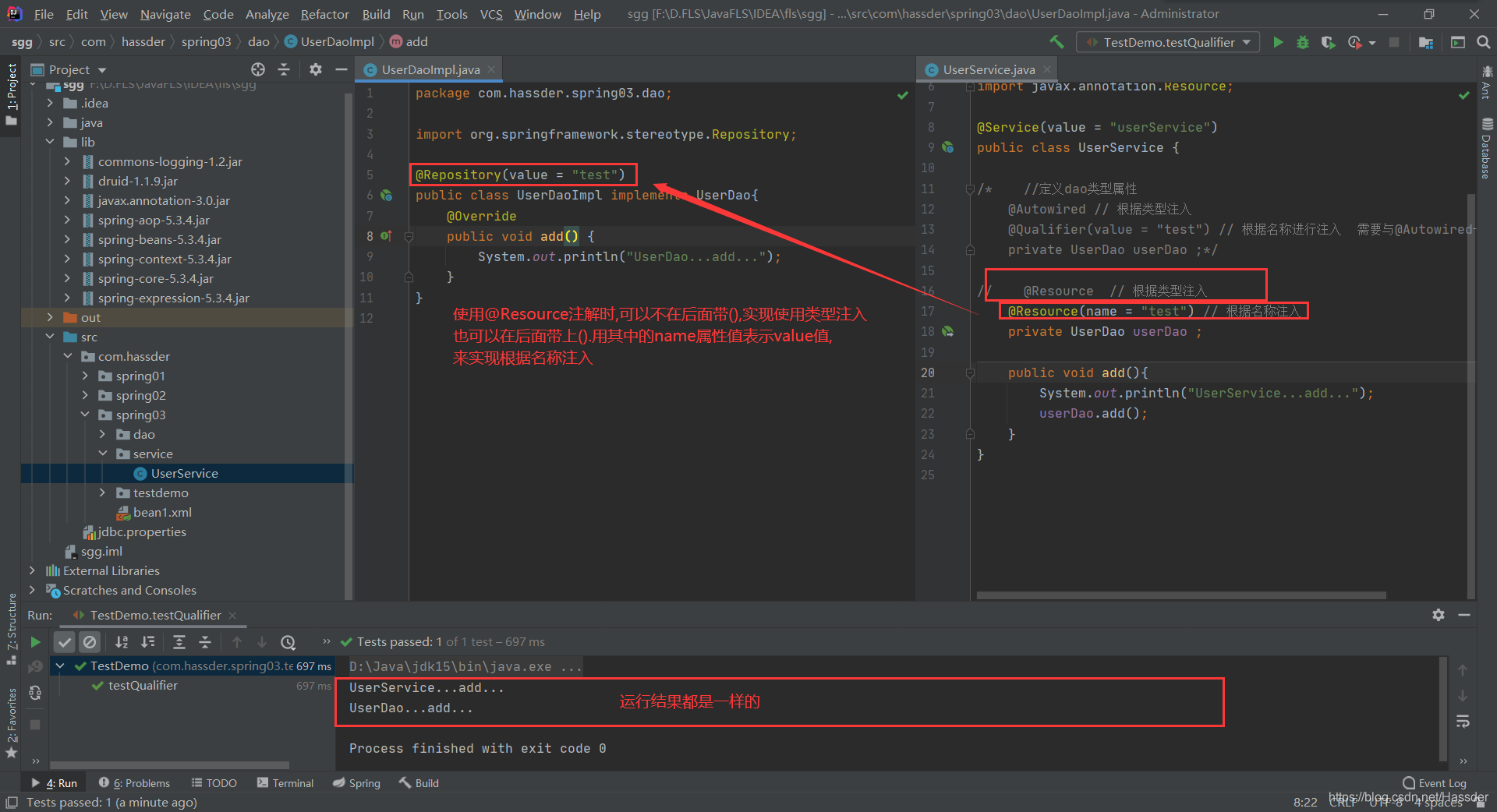Viewport: 1497px width, 812px height.
Task: Open the TODO tool window
Action: 214,783
